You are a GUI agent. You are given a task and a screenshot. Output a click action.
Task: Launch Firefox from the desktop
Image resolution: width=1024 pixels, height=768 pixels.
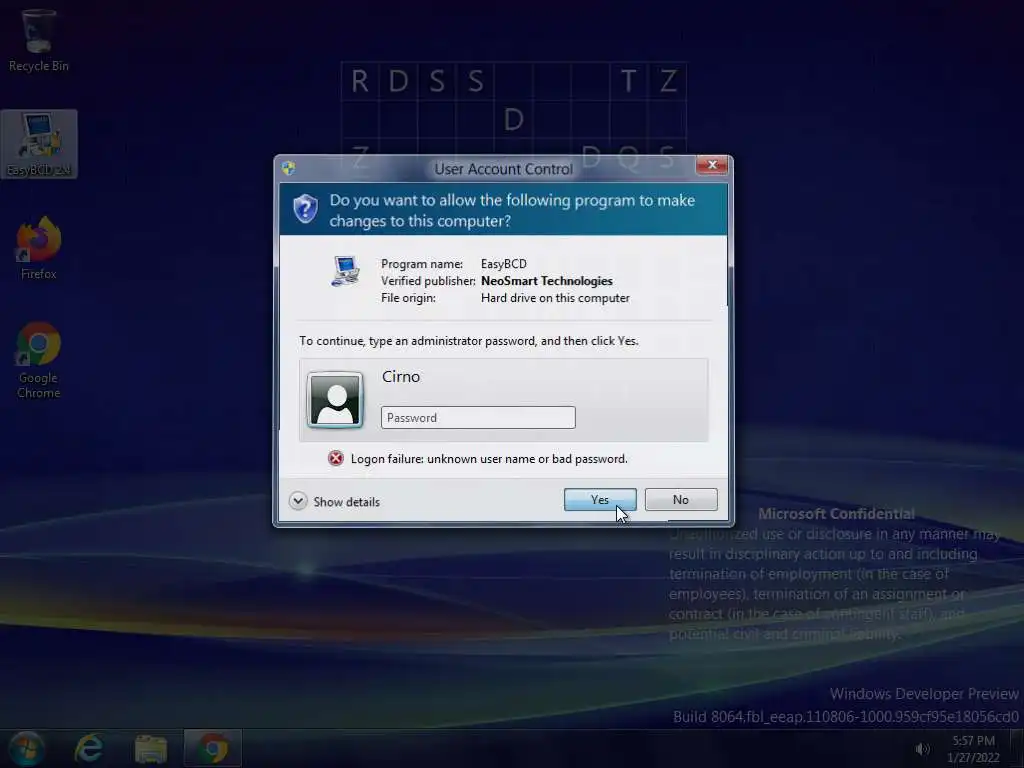39,248
